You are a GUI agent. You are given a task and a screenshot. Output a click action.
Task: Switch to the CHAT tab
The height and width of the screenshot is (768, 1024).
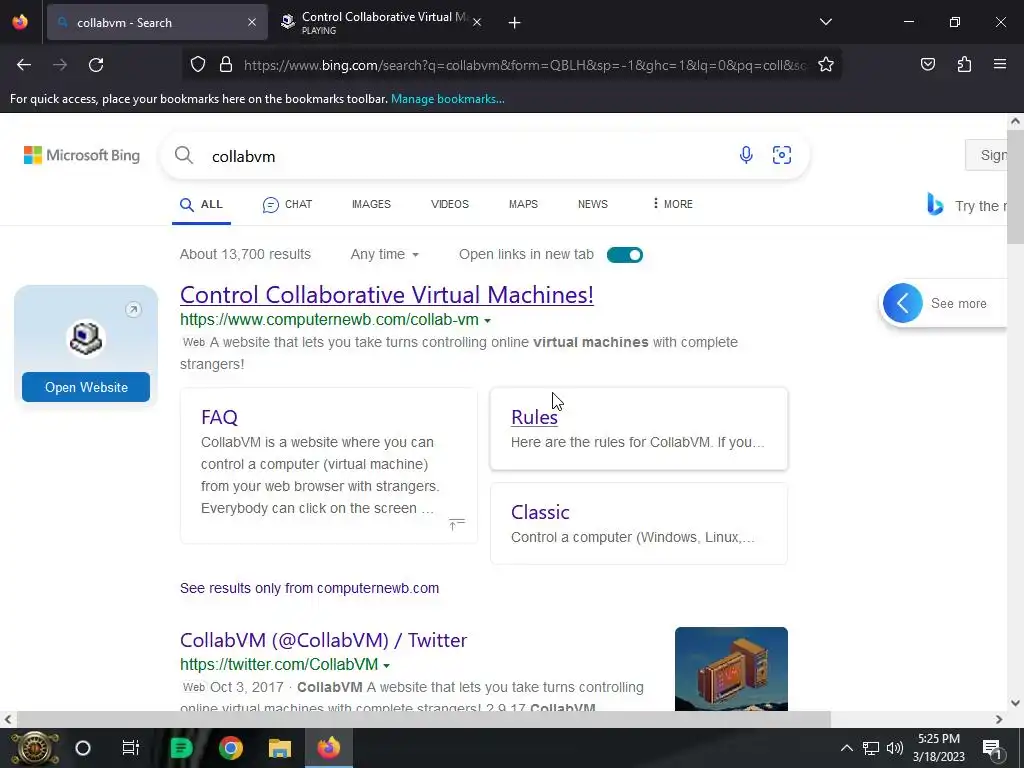[287, 204]
